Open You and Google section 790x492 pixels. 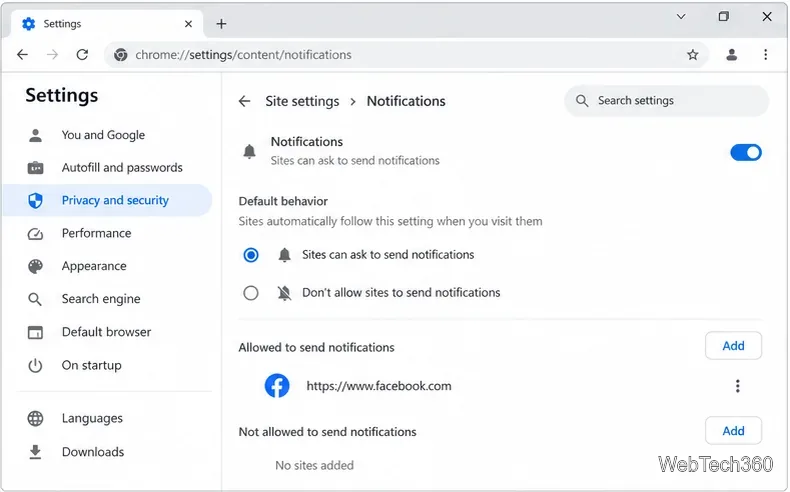pos(107,135)
